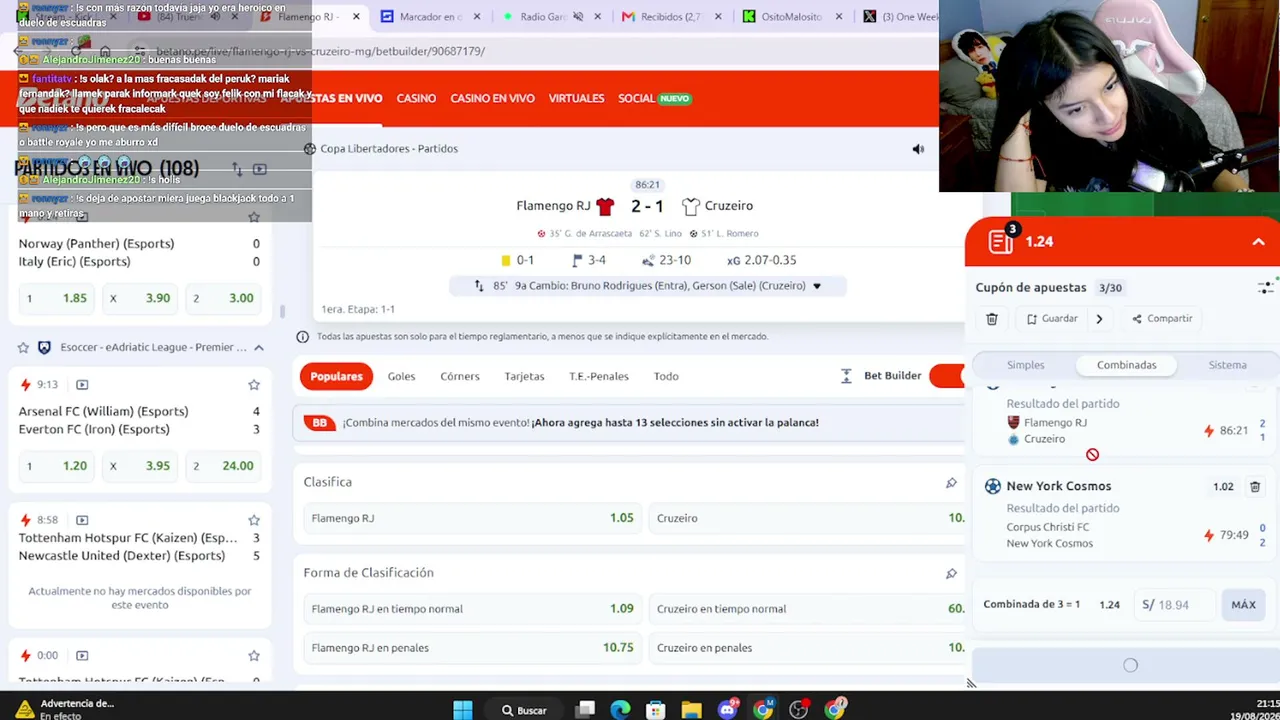Open the Virtuales section
The image size is (1280, 720).
[576, 99]
